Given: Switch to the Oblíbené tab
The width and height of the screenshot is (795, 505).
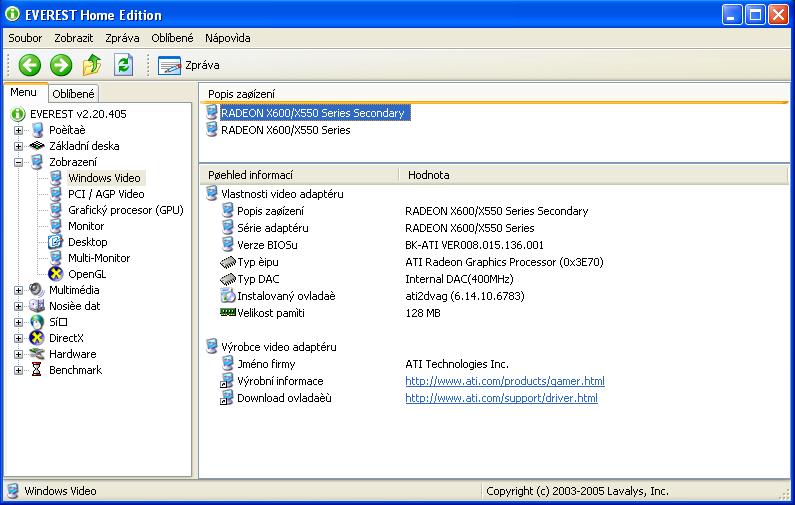Looking at the screenshot, I should (74, 94).
